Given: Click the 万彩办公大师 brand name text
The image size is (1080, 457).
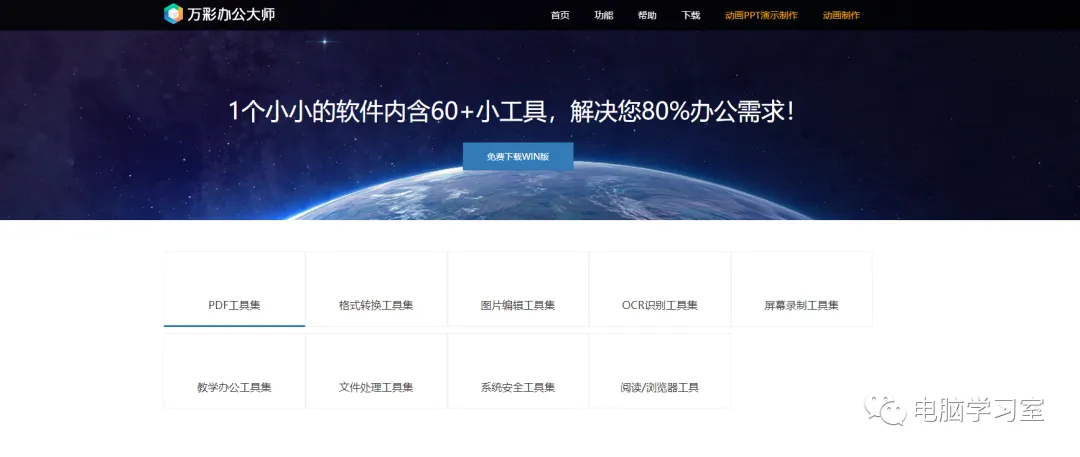Looking at the screenshot, I should [231, 14].
